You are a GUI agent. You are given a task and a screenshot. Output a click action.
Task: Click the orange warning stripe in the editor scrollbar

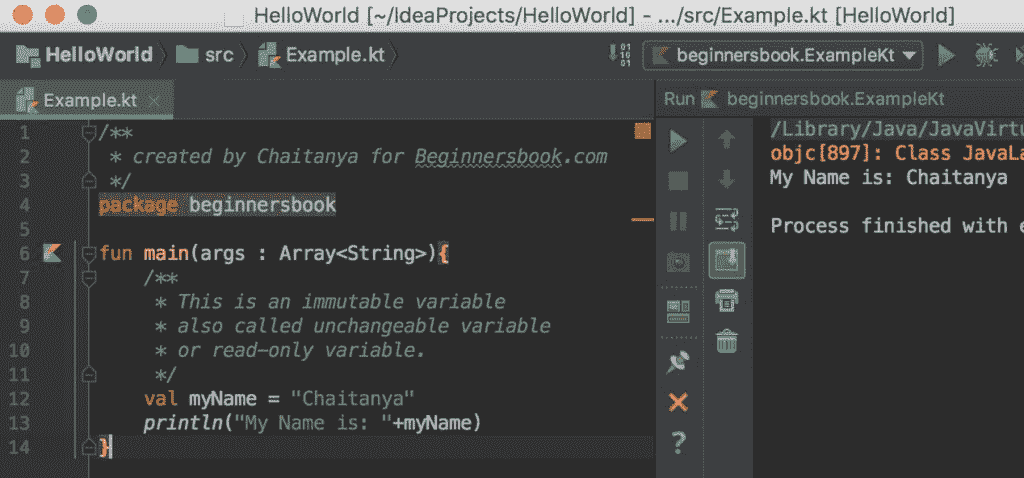click(x=643, y=219)
